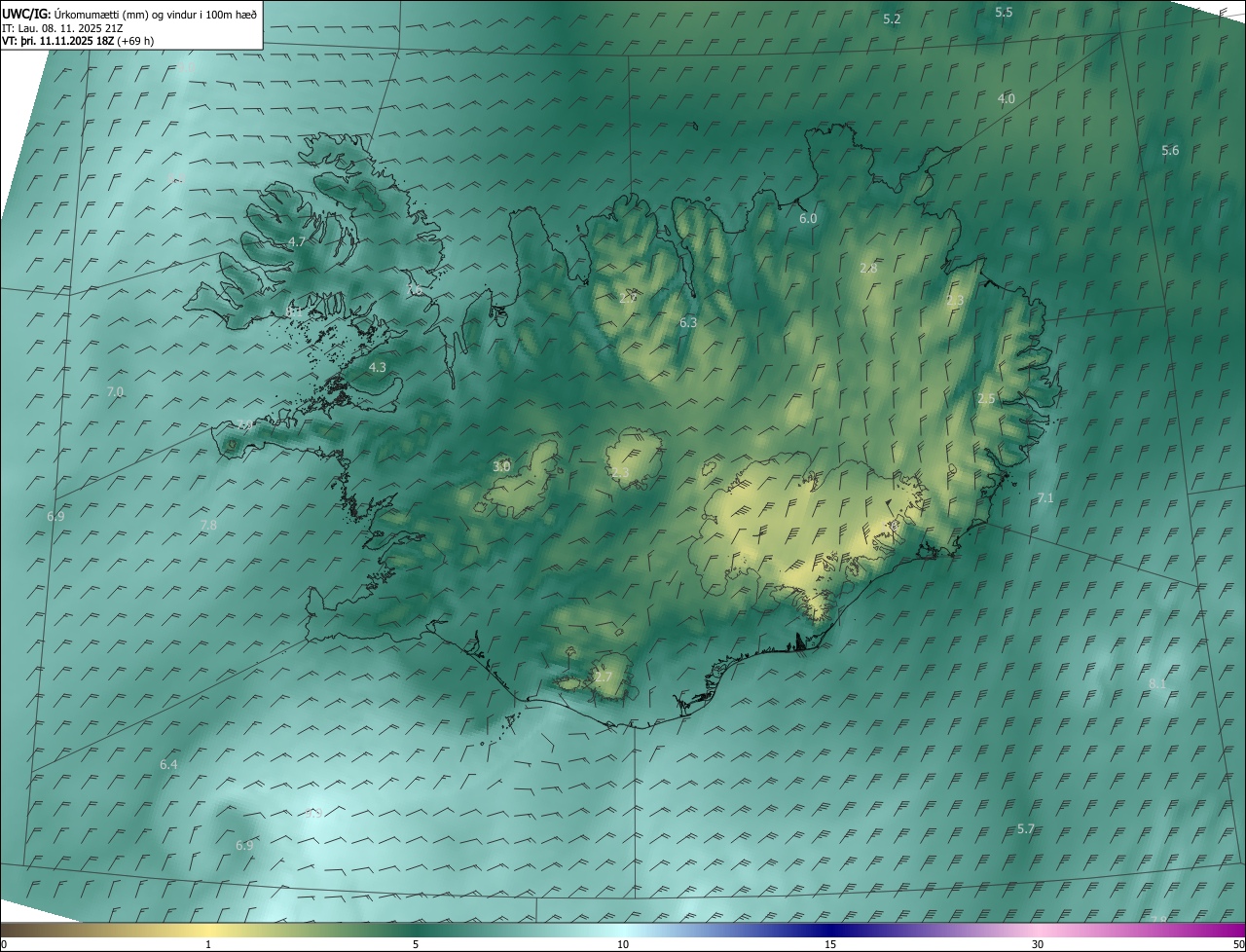
Task: Pick the dark blue band of the colour bar
Action: pyautogui.click(x=830, y=930)
